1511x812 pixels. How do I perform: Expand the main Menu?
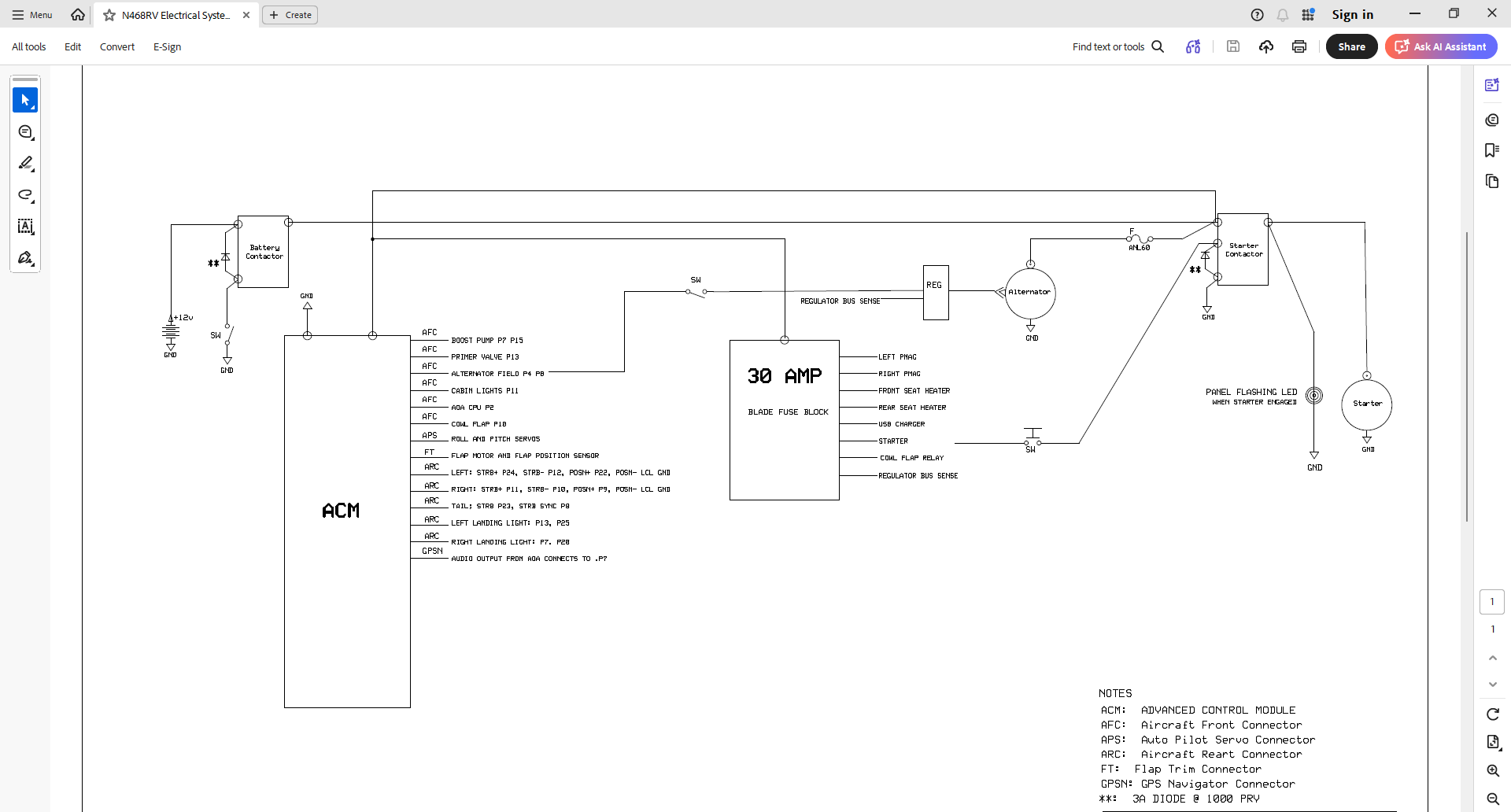(32, 15)
